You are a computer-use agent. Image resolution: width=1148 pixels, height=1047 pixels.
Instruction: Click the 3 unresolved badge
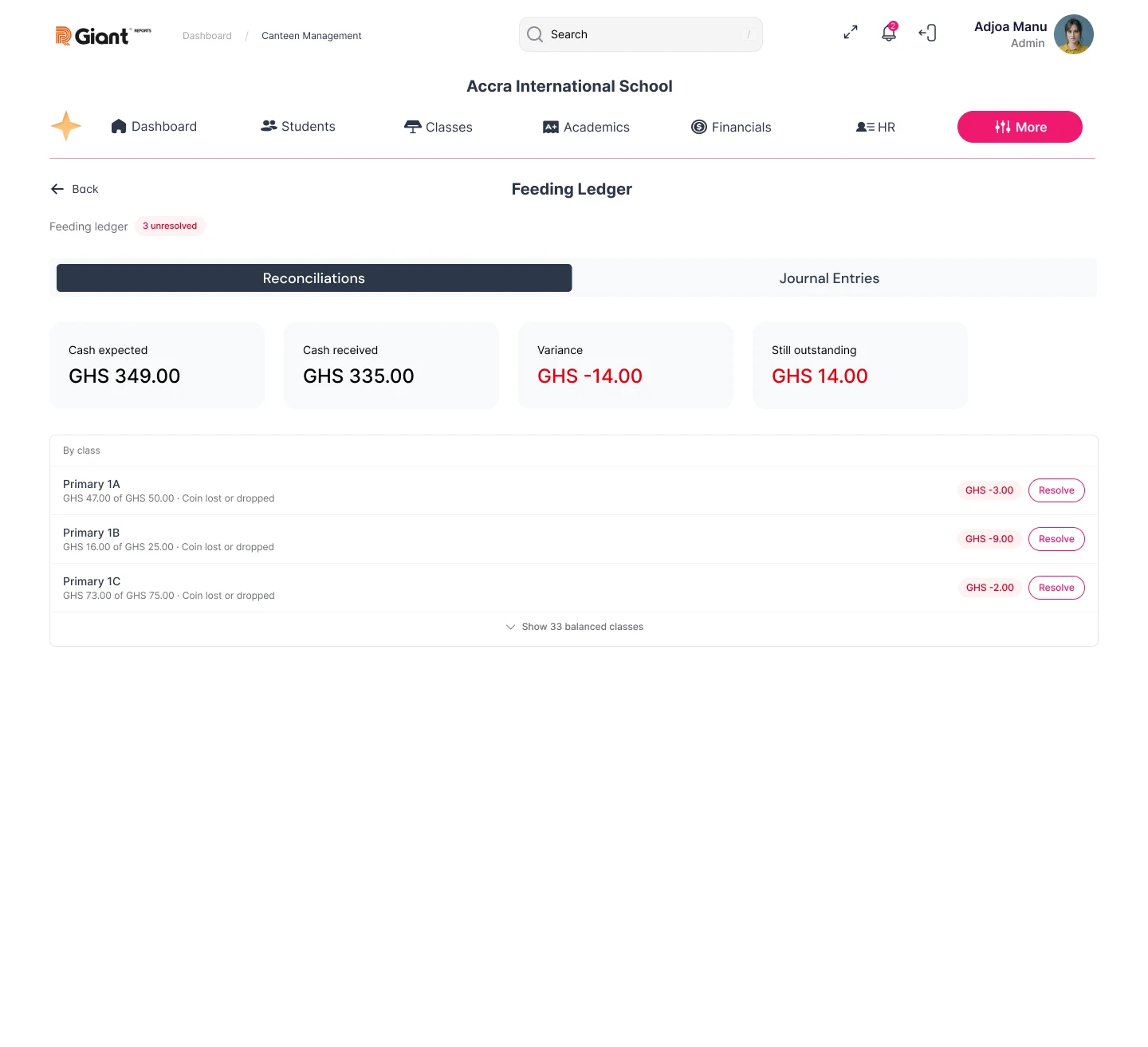(170, 226)
